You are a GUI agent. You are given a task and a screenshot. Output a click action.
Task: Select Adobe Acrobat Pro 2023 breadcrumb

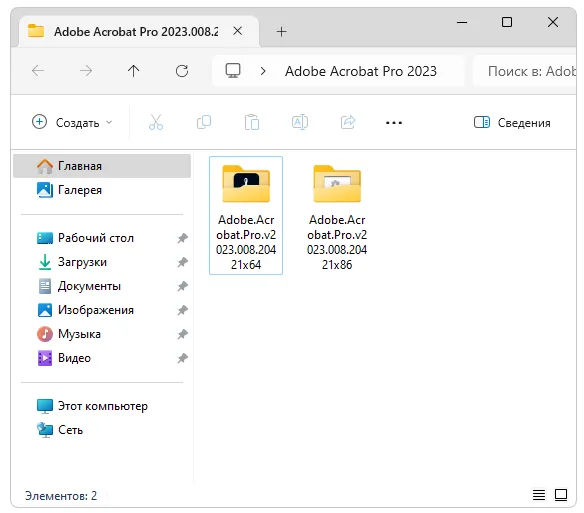point(361,71)
